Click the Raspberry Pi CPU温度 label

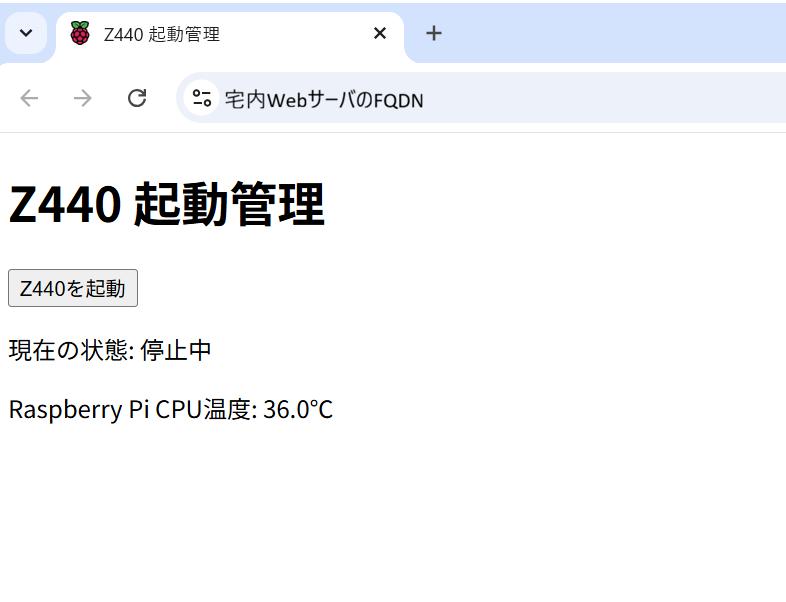pyautogui.click(x=133, y=410)
